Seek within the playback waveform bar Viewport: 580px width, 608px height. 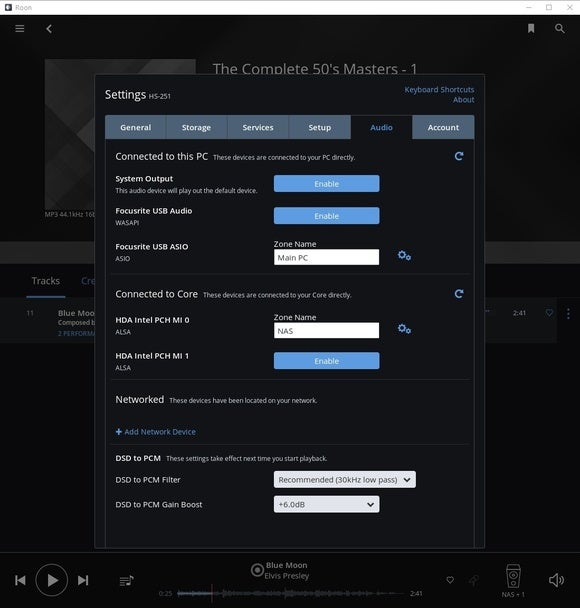pos(291,593)
